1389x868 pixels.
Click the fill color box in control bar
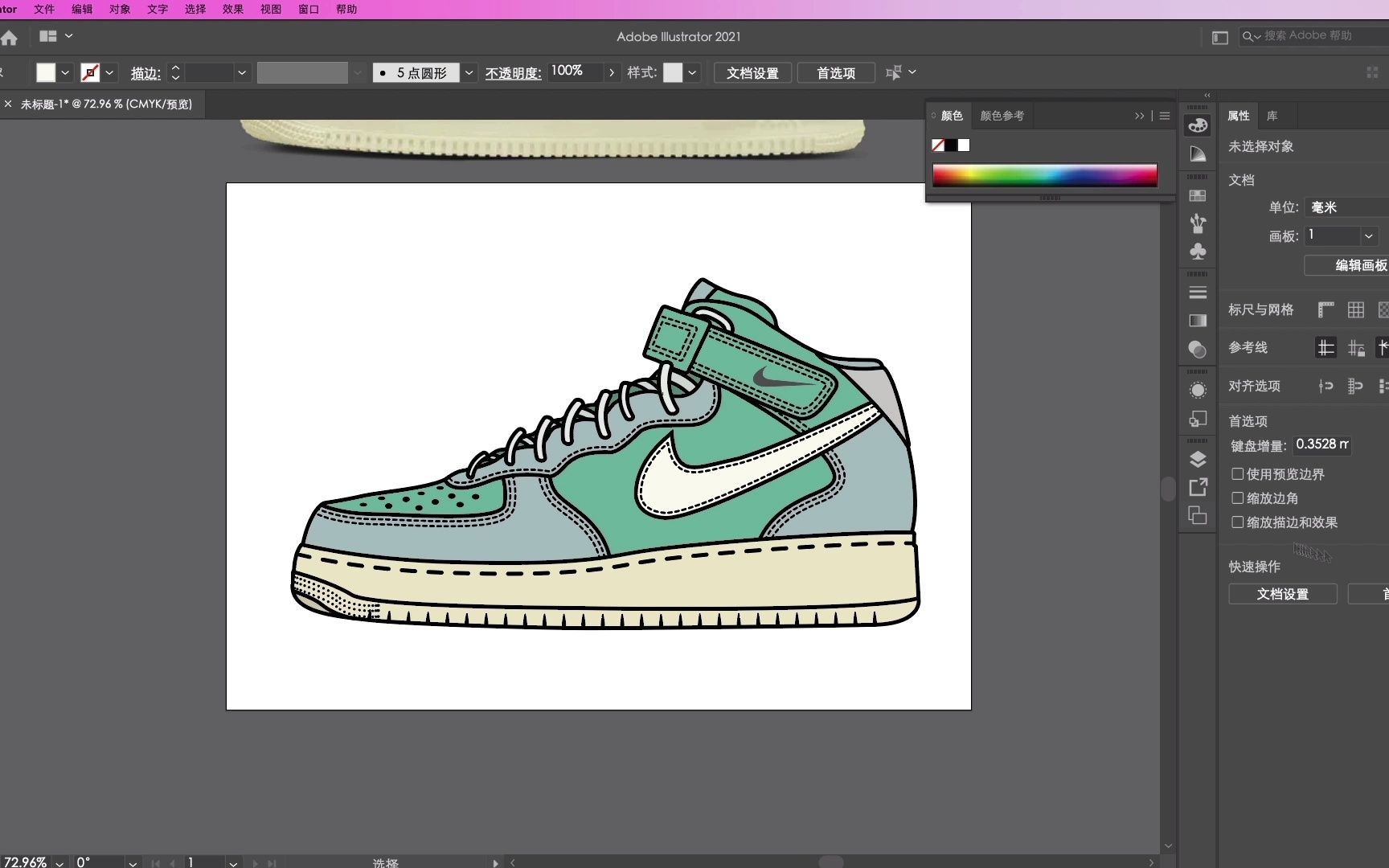[x=46, y=73]
